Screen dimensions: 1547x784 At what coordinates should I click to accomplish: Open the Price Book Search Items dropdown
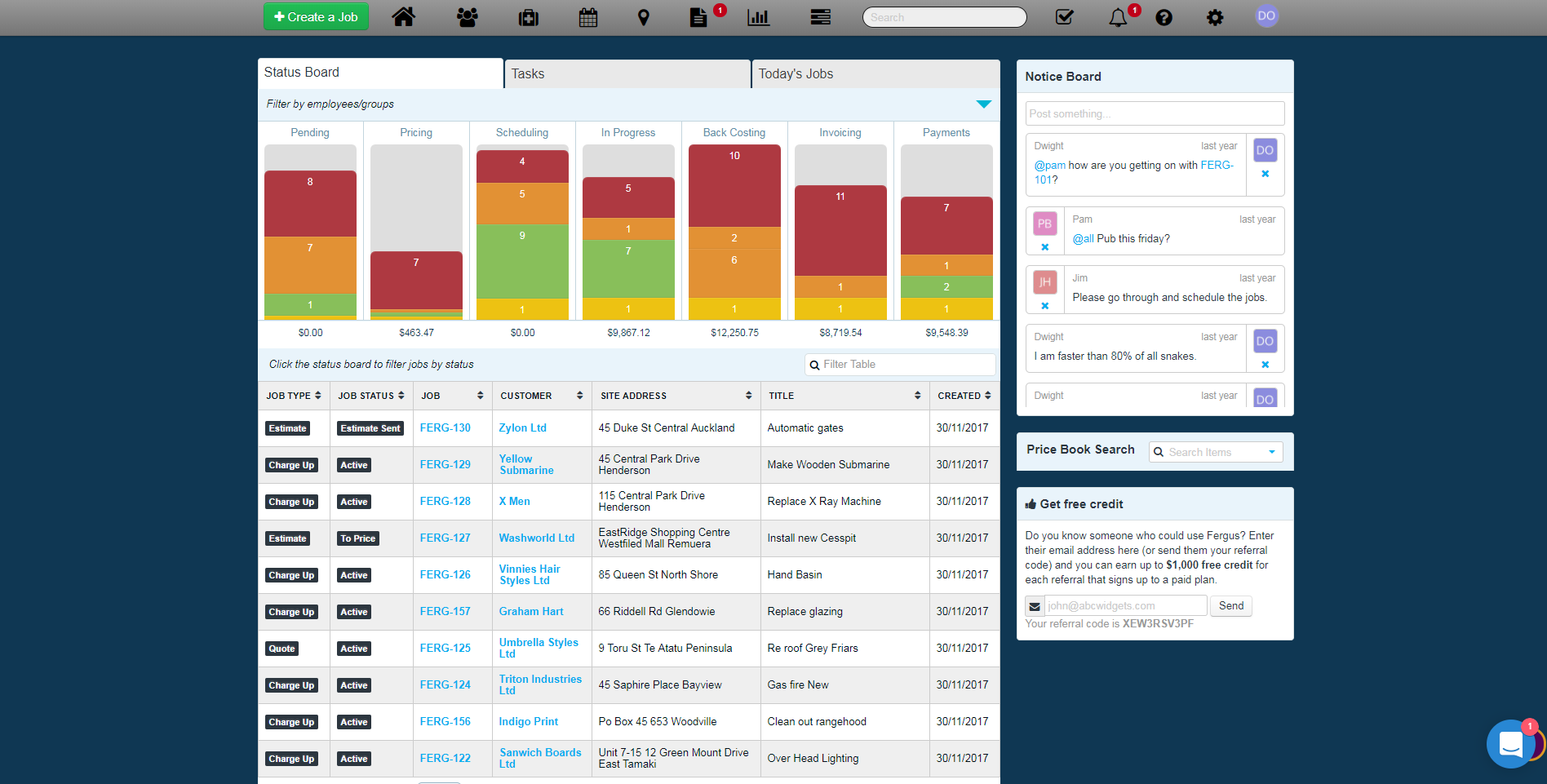click(1216, 452)
